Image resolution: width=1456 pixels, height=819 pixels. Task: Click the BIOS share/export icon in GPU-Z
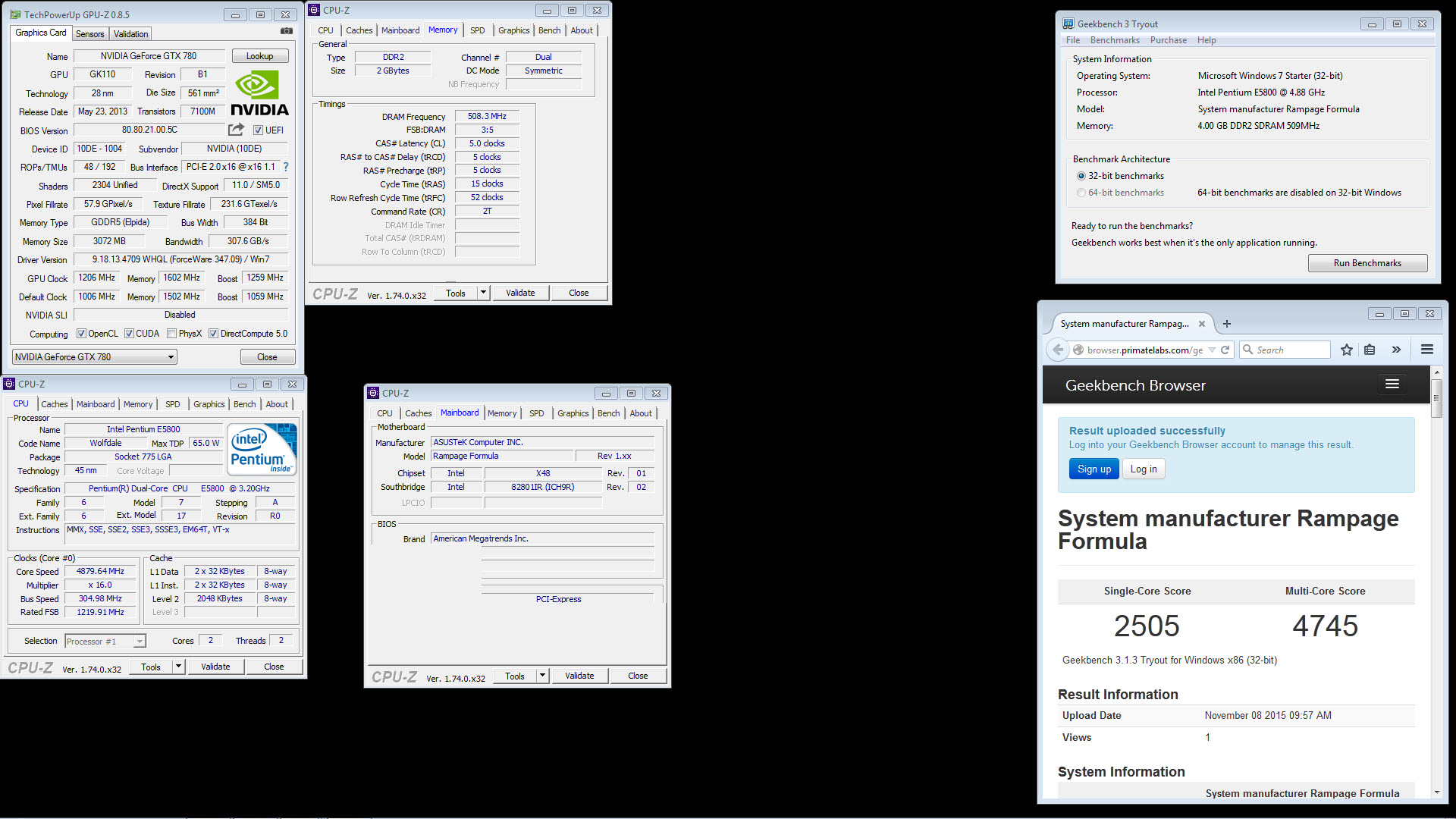coord(237,130)
